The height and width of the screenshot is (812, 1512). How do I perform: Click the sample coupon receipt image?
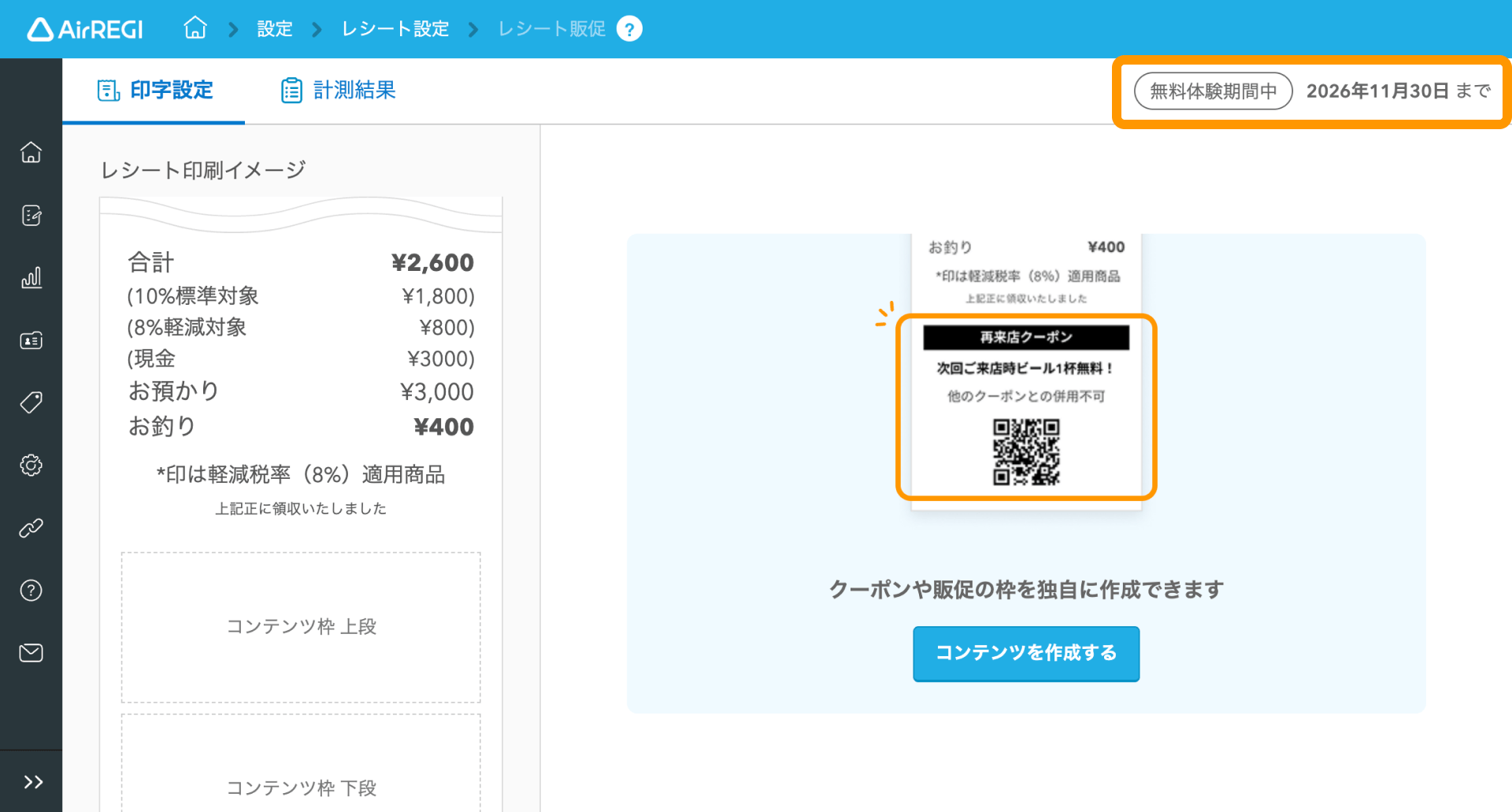click(1026, 372)
